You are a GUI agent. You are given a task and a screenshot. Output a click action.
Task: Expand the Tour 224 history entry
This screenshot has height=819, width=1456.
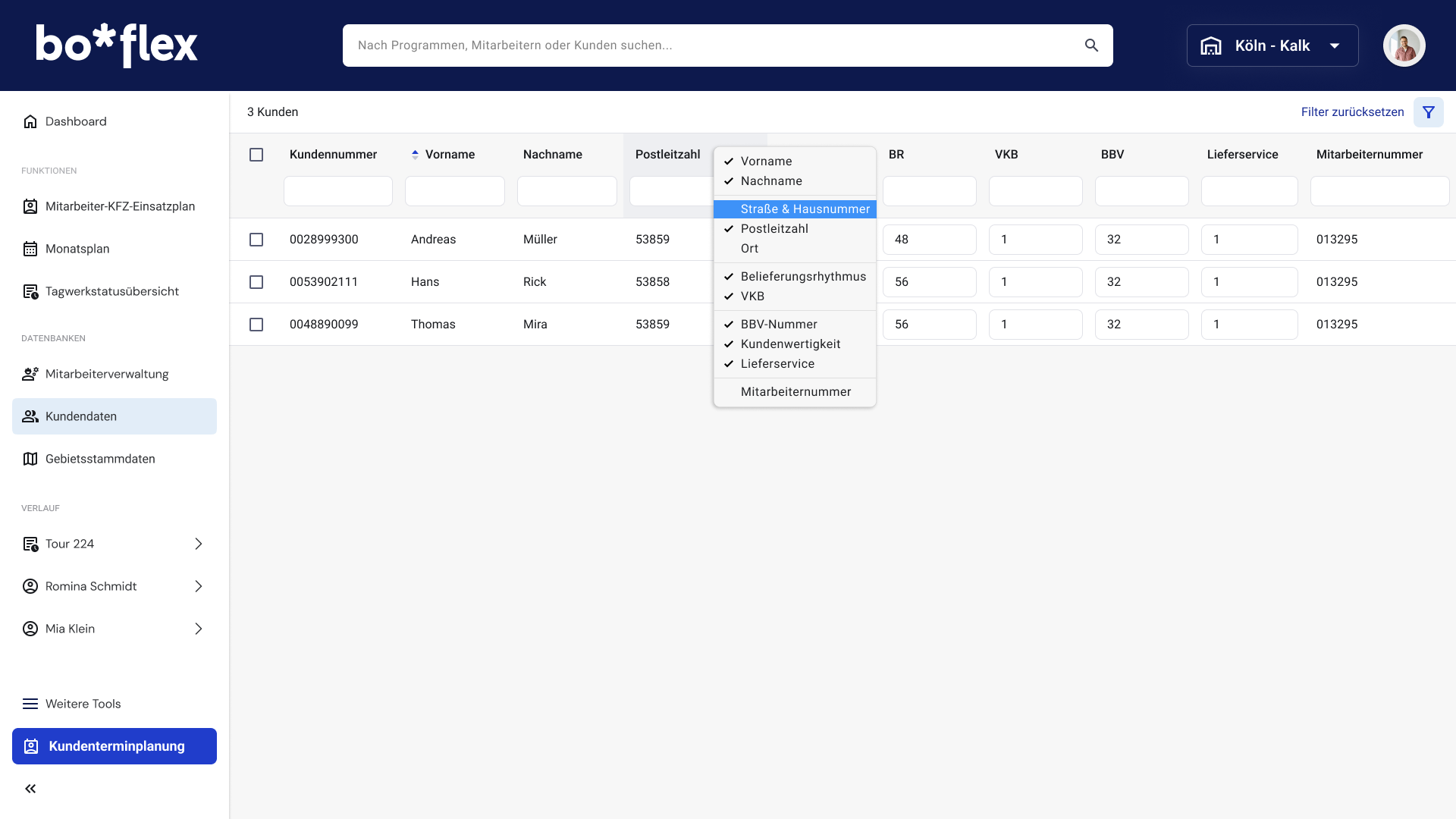pos(198,544)
